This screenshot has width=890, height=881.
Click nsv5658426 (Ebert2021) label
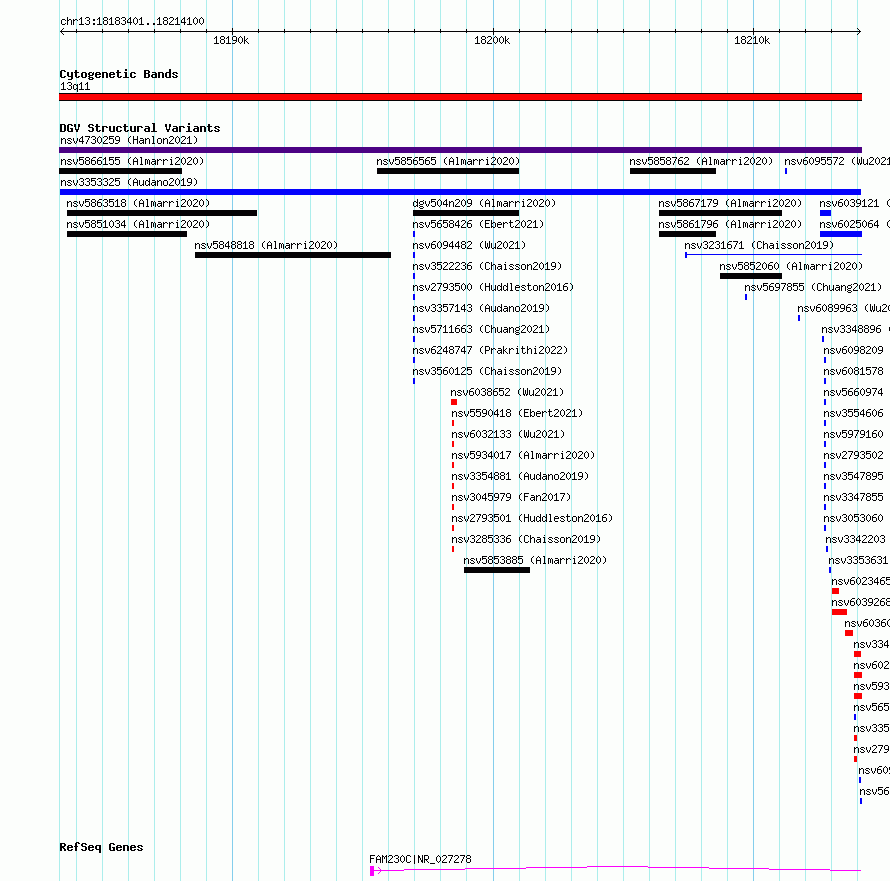click(478, 224)
